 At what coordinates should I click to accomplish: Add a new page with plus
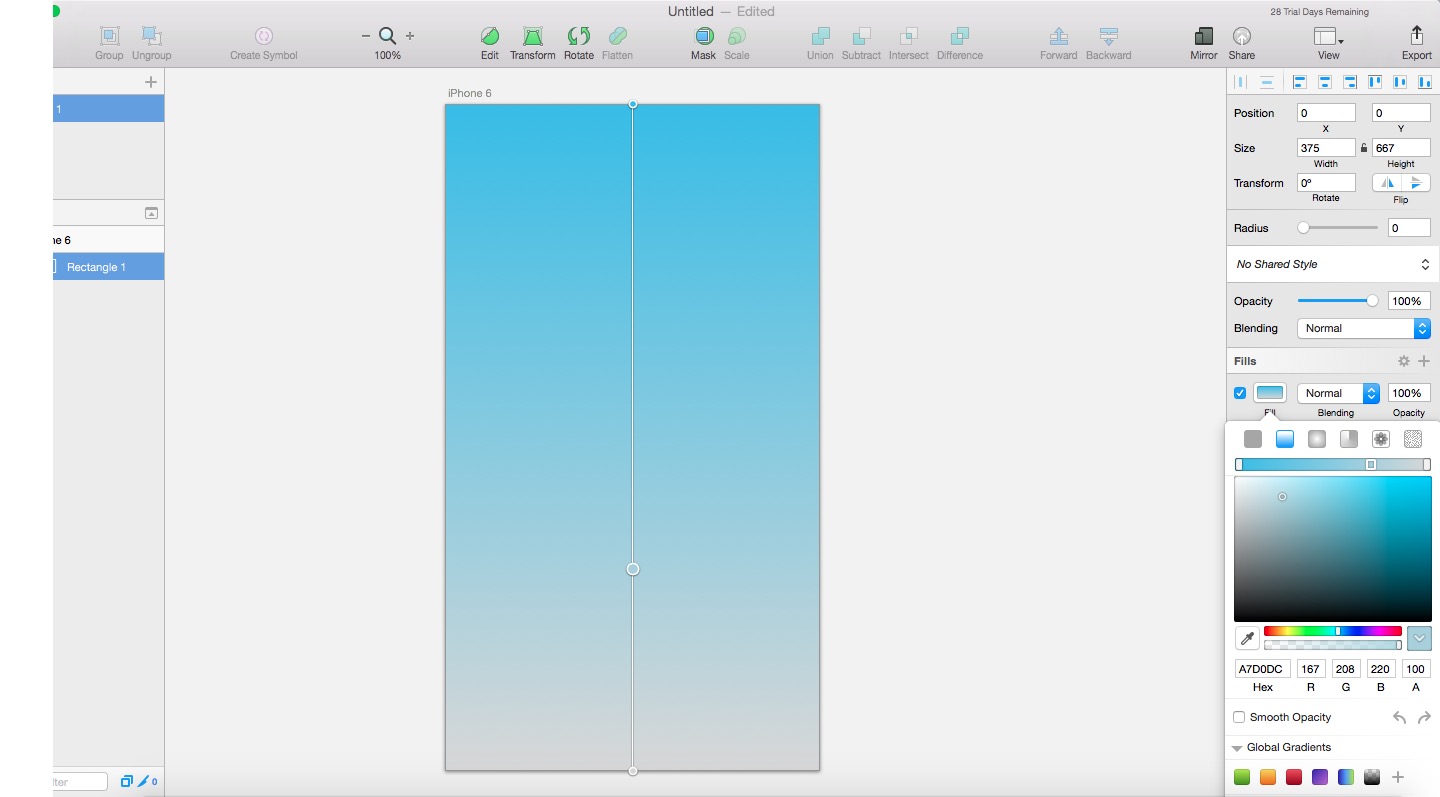pos(151,82)
